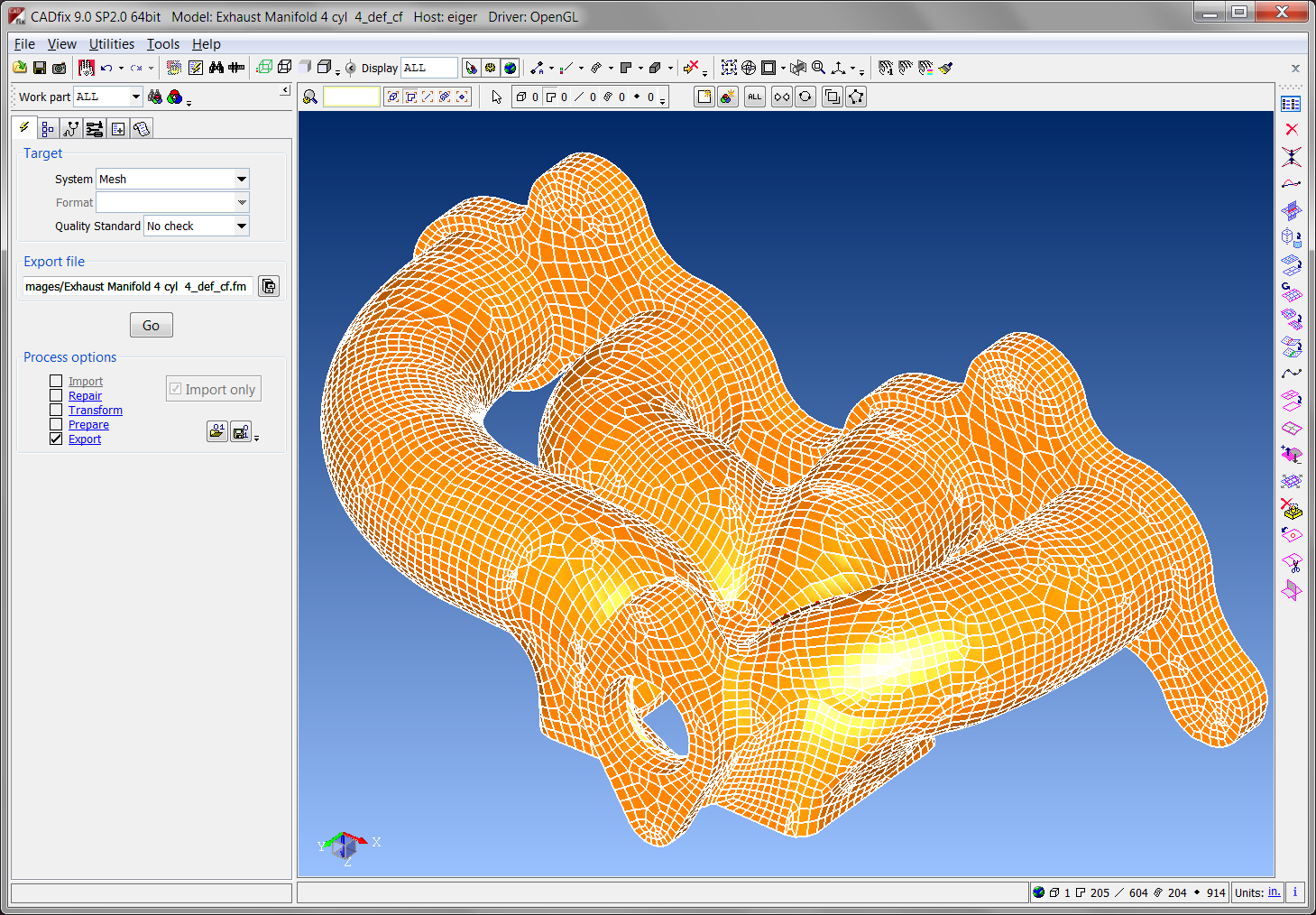Click the binoculars find icon in top toolbar
Image resolution: width=1316 pixels, height=915 pixels.
216,68
